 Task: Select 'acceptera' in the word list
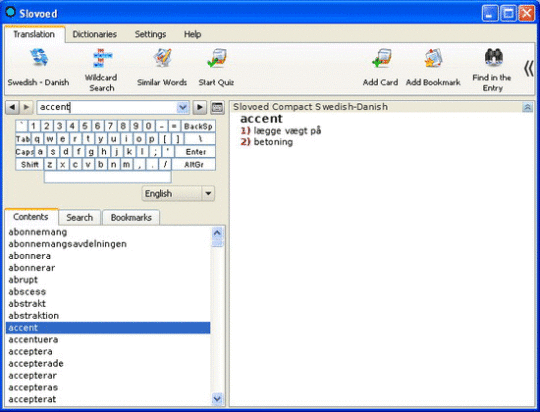(x=107, y=352)
